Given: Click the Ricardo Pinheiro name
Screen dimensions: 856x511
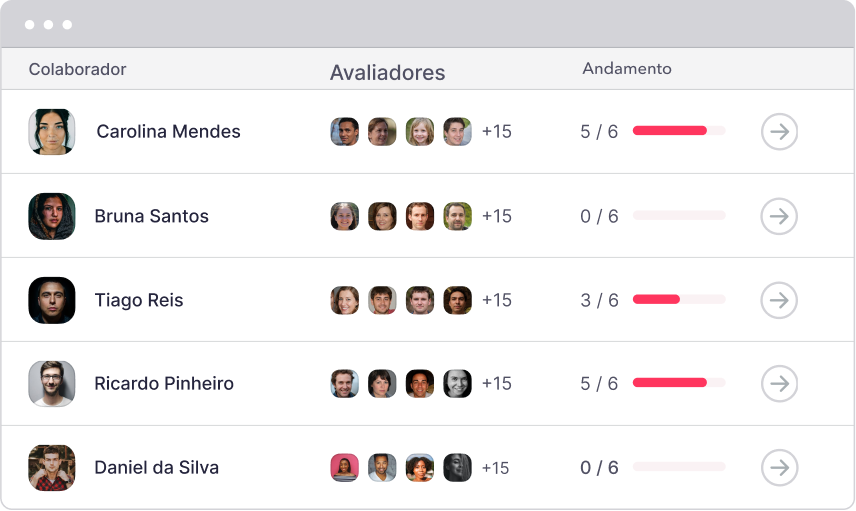Looking at the screenshot, I should tap(164, 383).
